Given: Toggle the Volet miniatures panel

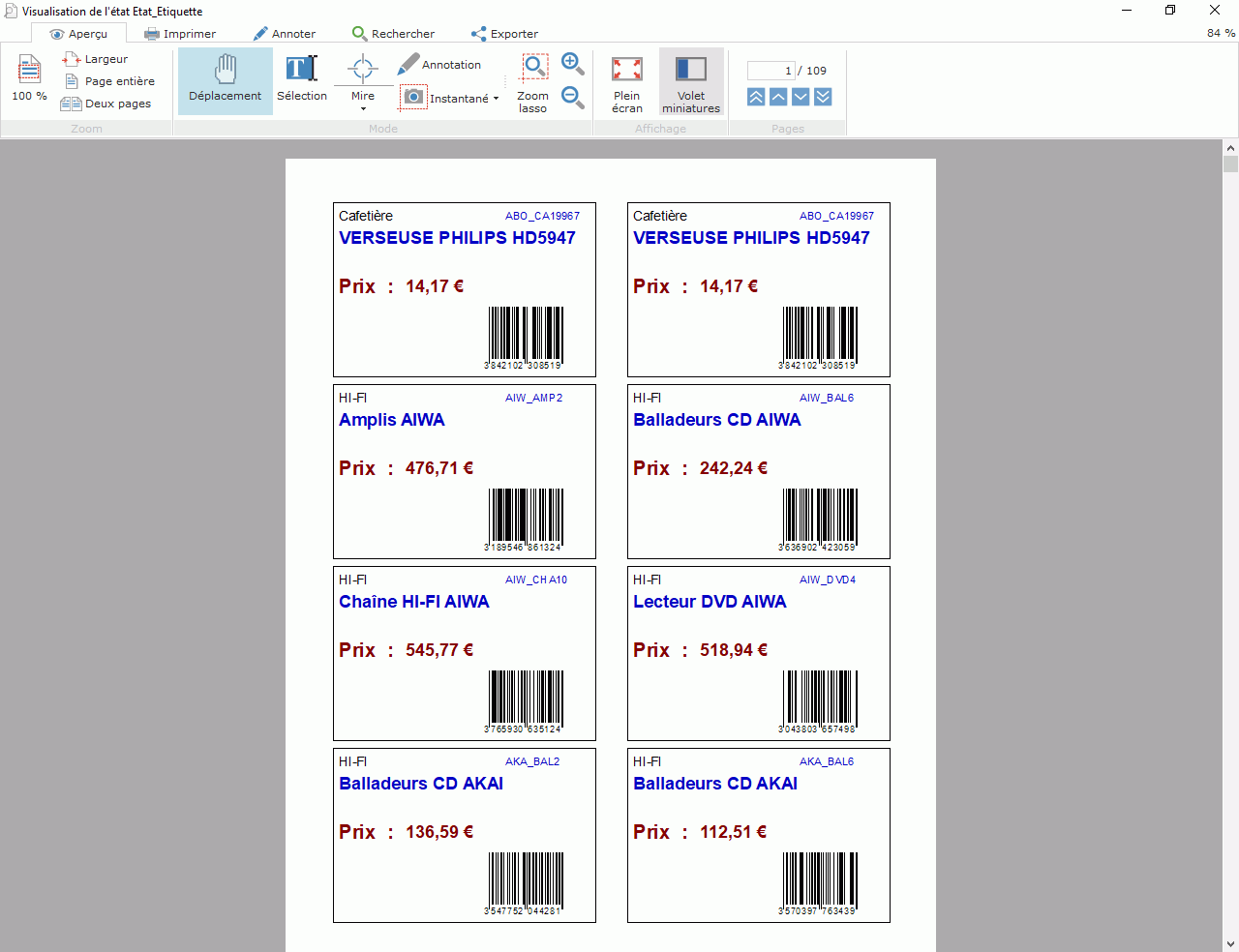Looking at the screenshot, I should tap(691, 82).
